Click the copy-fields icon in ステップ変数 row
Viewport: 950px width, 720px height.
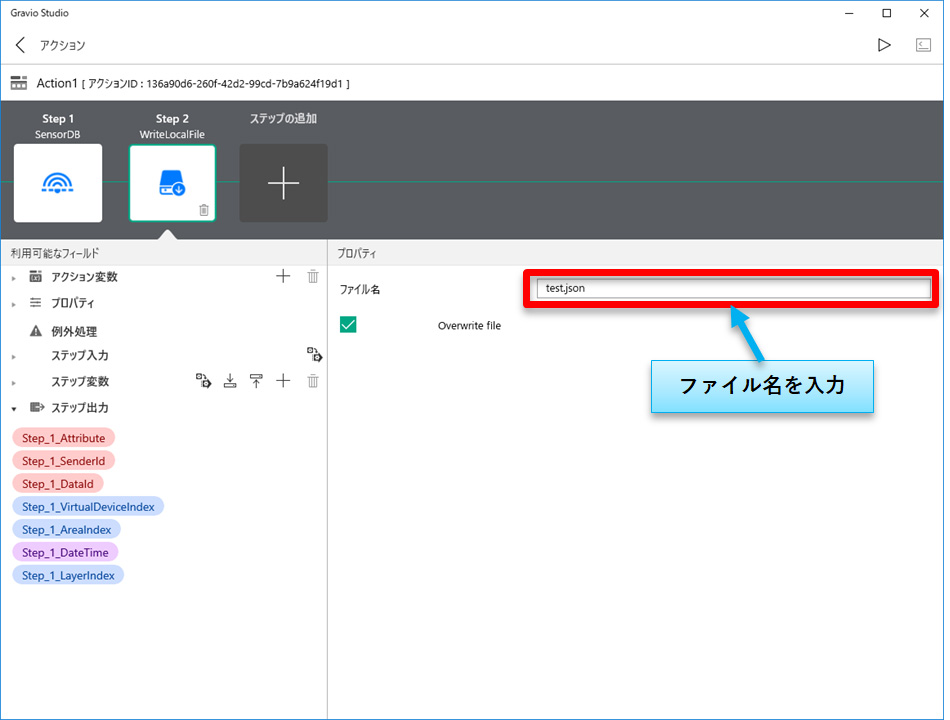point(204,381)
